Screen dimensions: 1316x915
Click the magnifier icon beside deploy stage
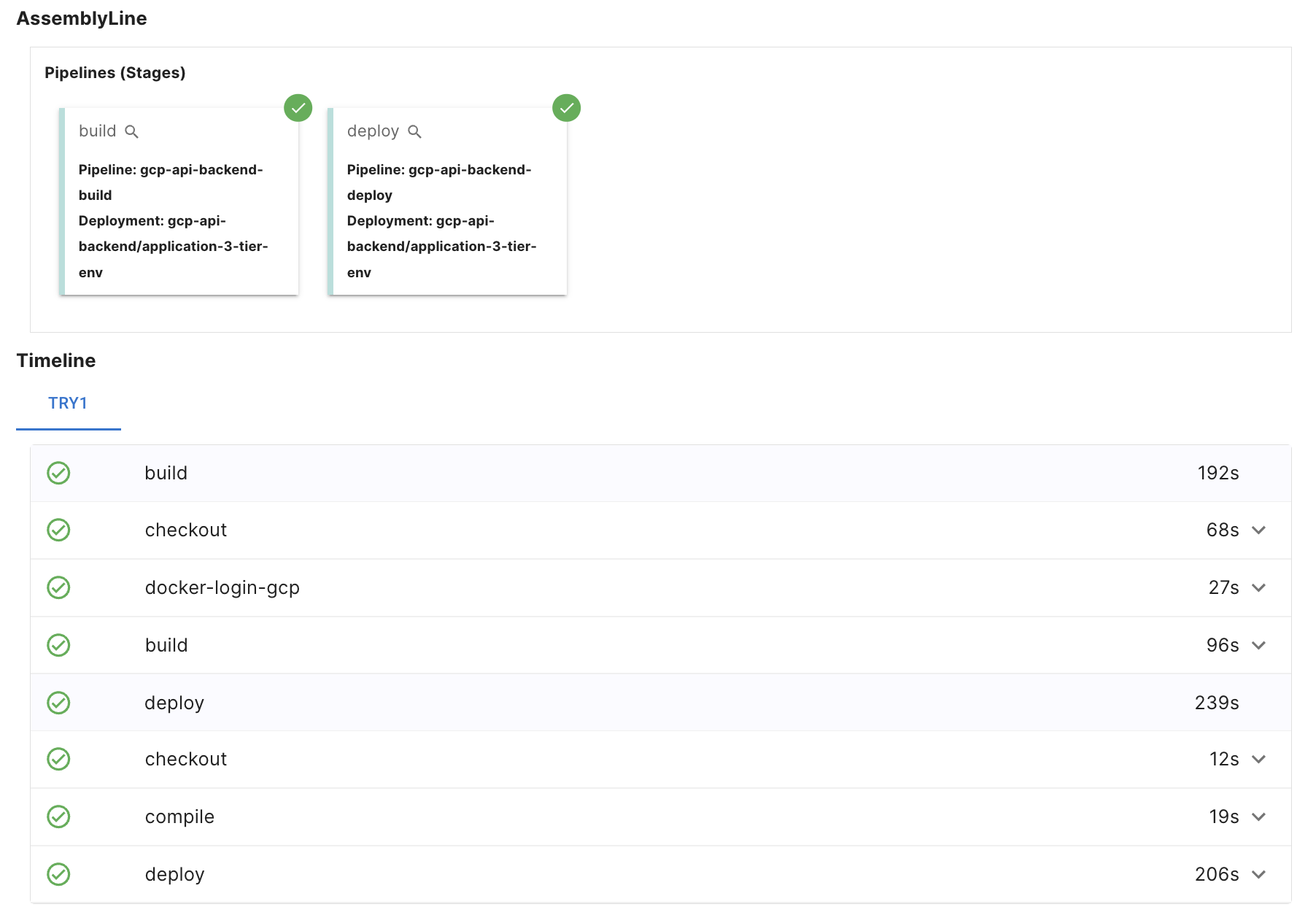[414, 131]
